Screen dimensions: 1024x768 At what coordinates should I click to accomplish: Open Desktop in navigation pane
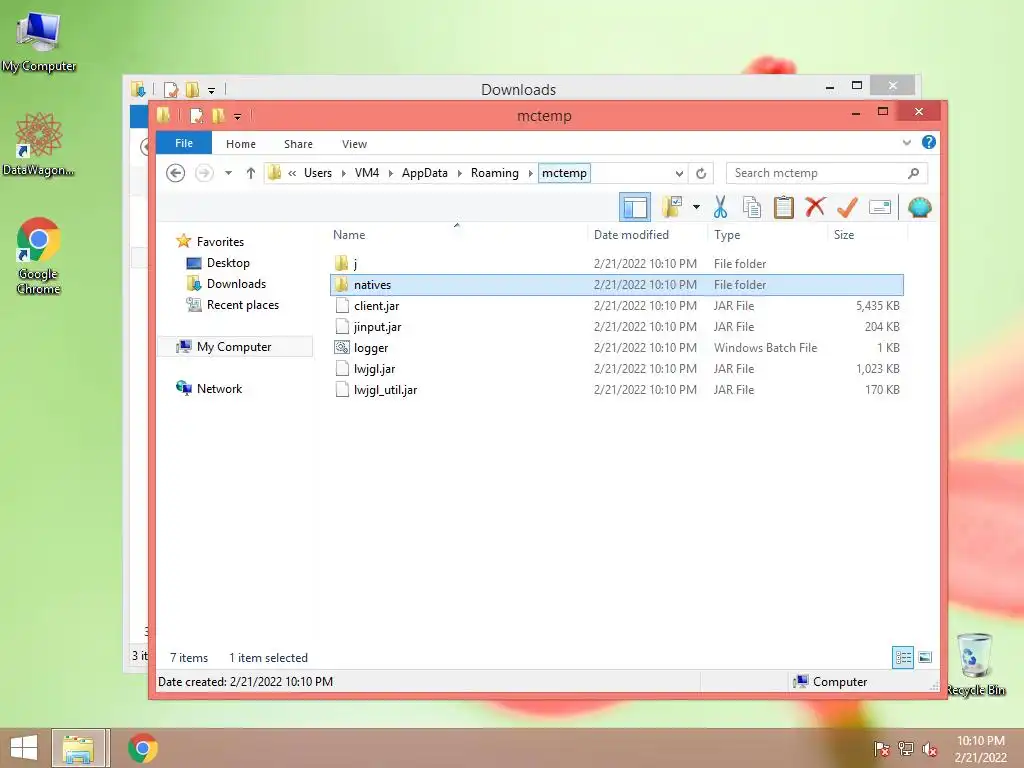[228, 263]
